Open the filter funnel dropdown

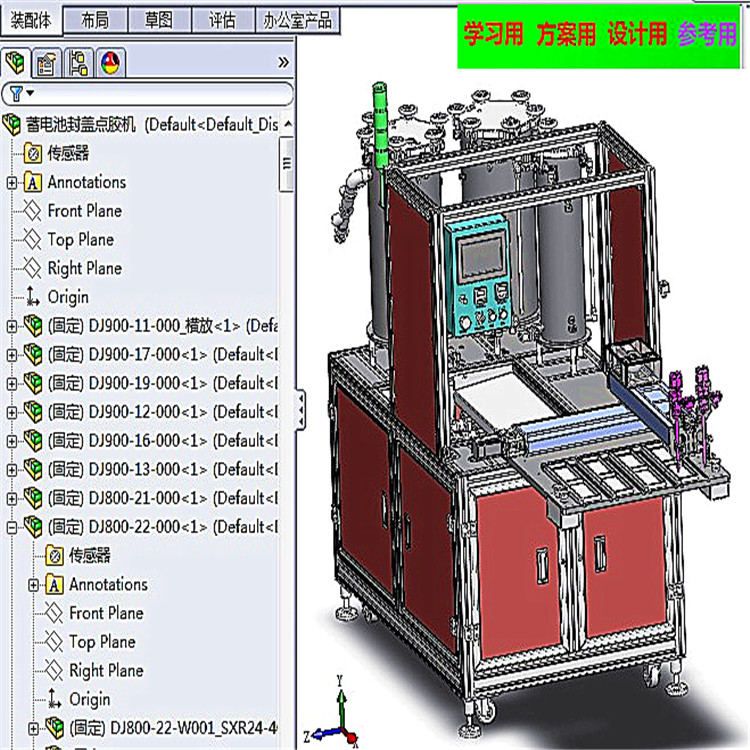pos(21,93)
